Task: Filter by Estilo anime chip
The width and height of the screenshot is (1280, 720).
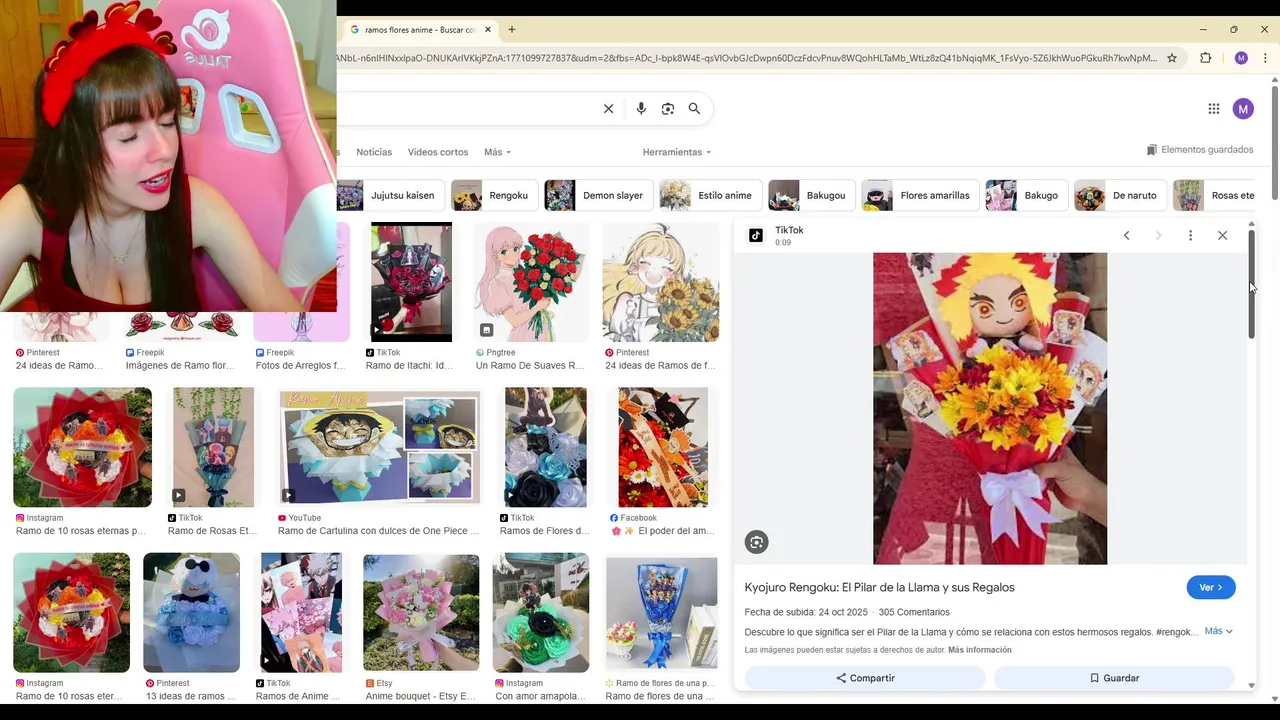Action: coord(711,196)
